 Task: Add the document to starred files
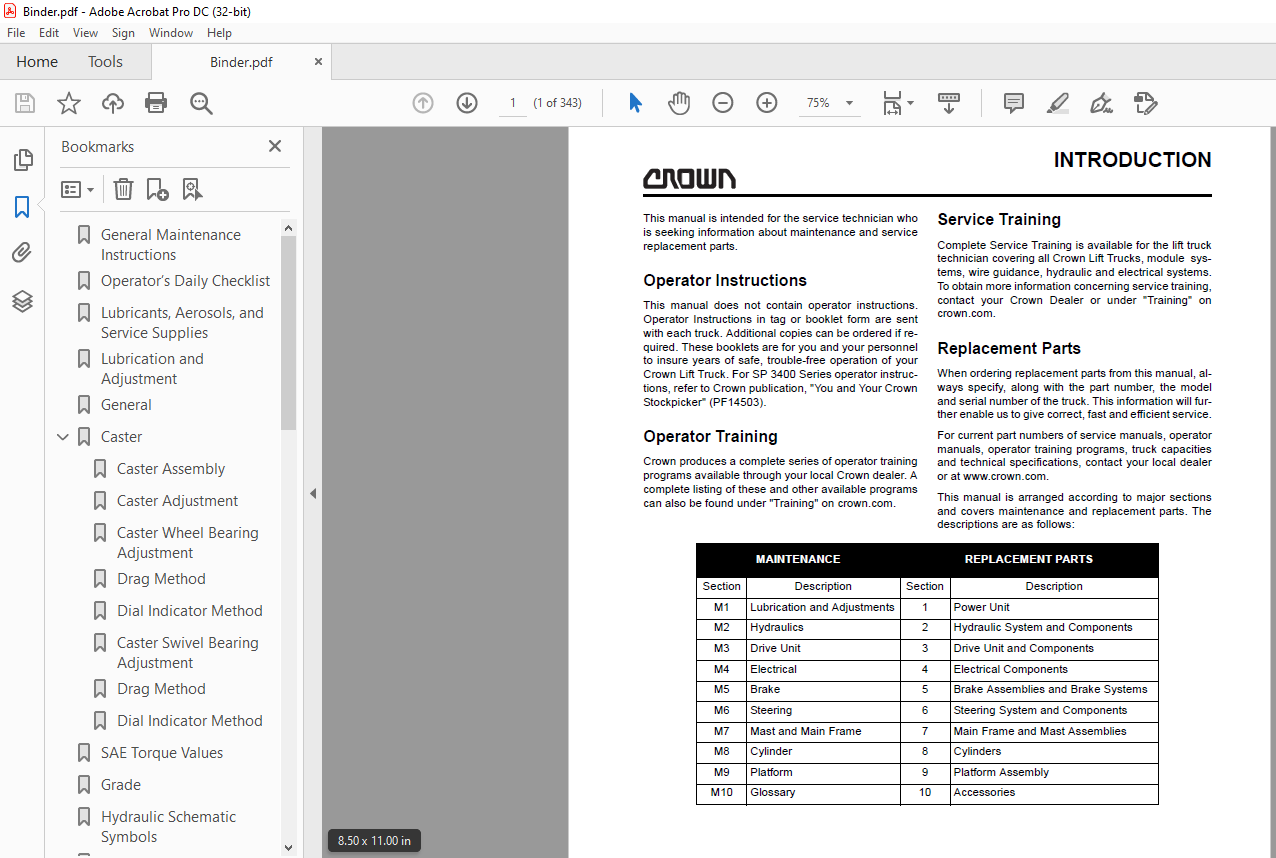tap(69, 103)
